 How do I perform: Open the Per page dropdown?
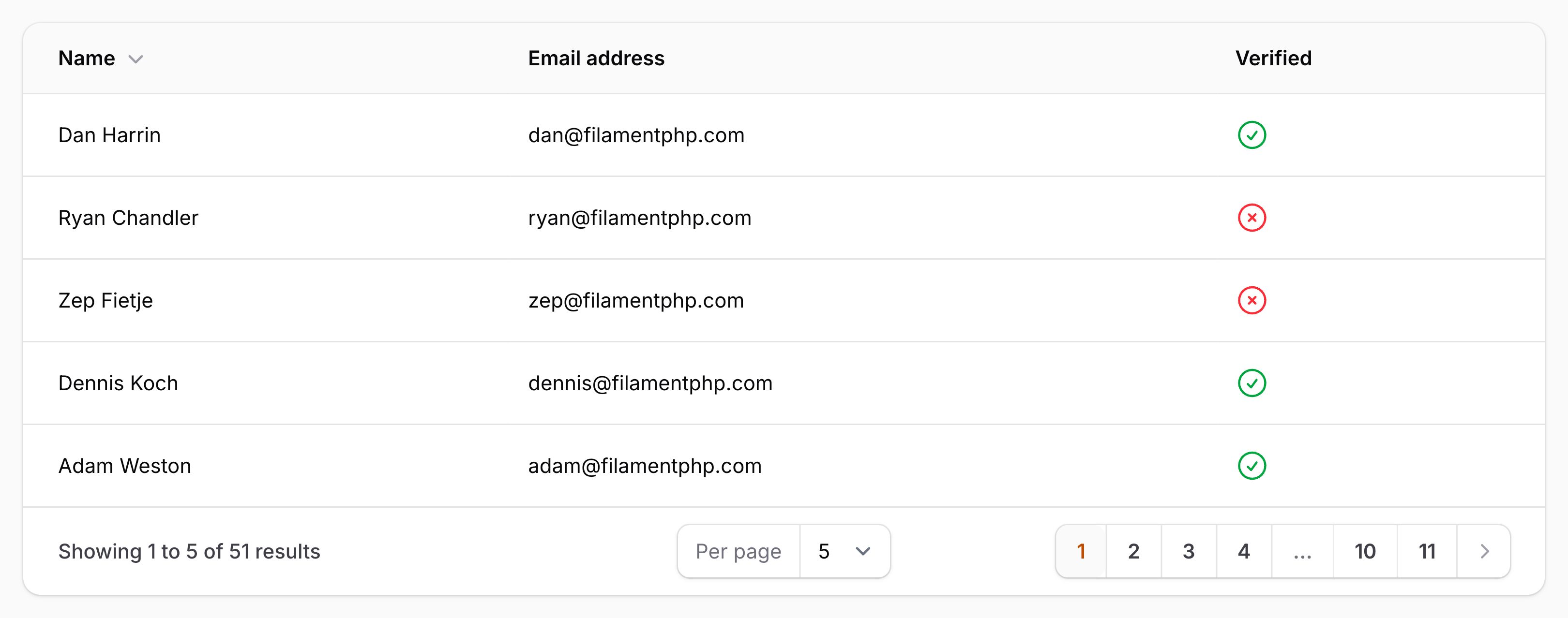(844, 551)
